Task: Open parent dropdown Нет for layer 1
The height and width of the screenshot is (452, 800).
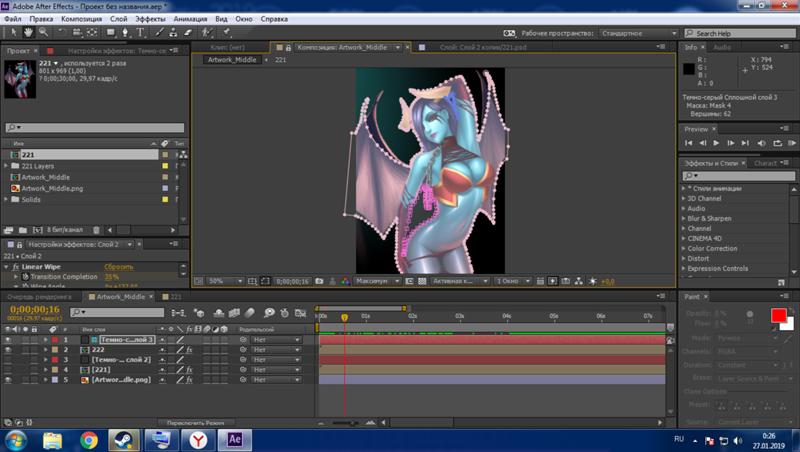Action: click(x=276, y=340)
